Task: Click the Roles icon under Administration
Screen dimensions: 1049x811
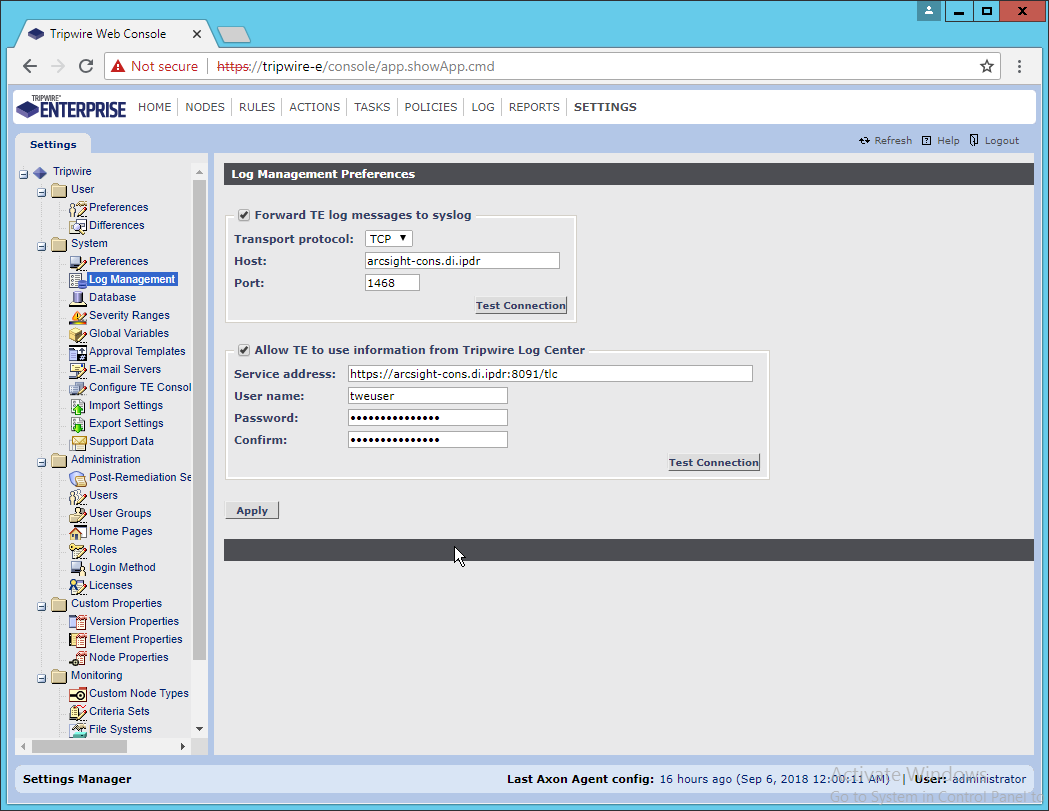Action: (78, 549)
